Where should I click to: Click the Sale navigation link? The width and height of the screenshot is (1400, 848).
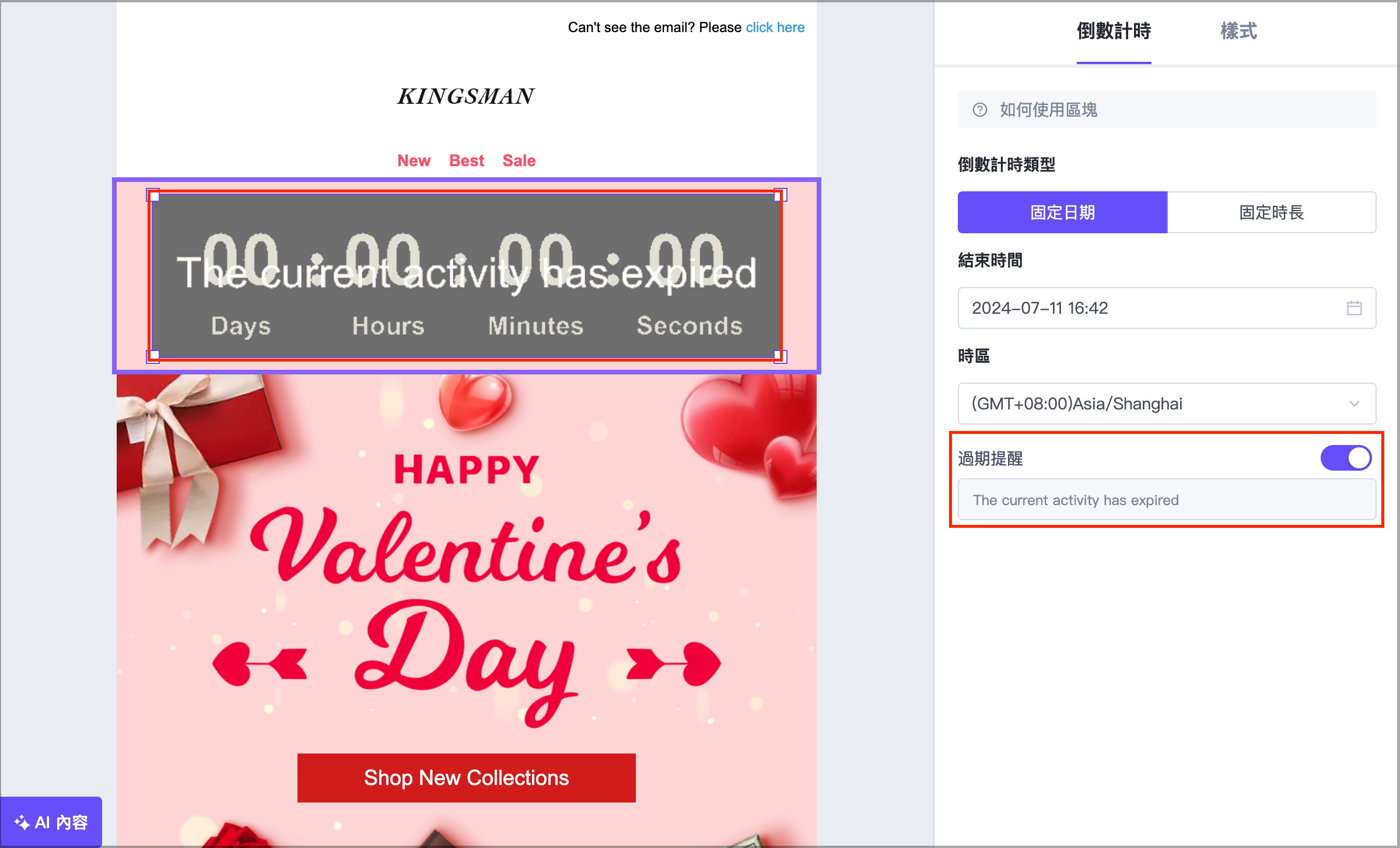[519, 160]
